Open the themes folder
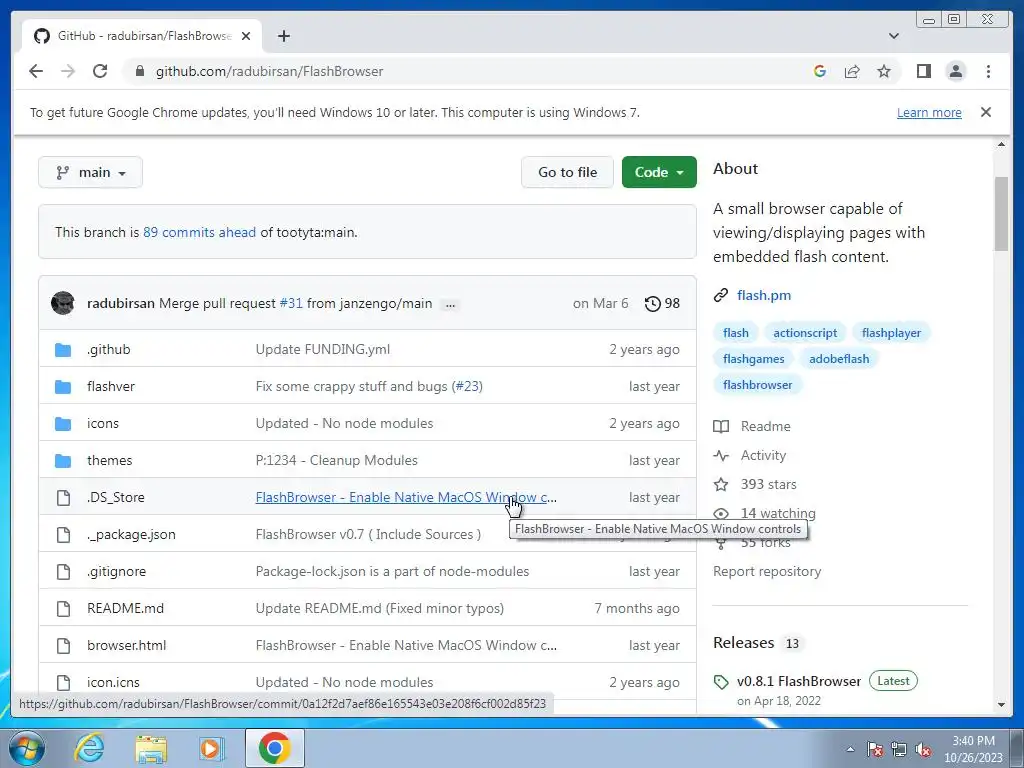The width and height of the screenshot is (1024, 768). click(109, 460)
